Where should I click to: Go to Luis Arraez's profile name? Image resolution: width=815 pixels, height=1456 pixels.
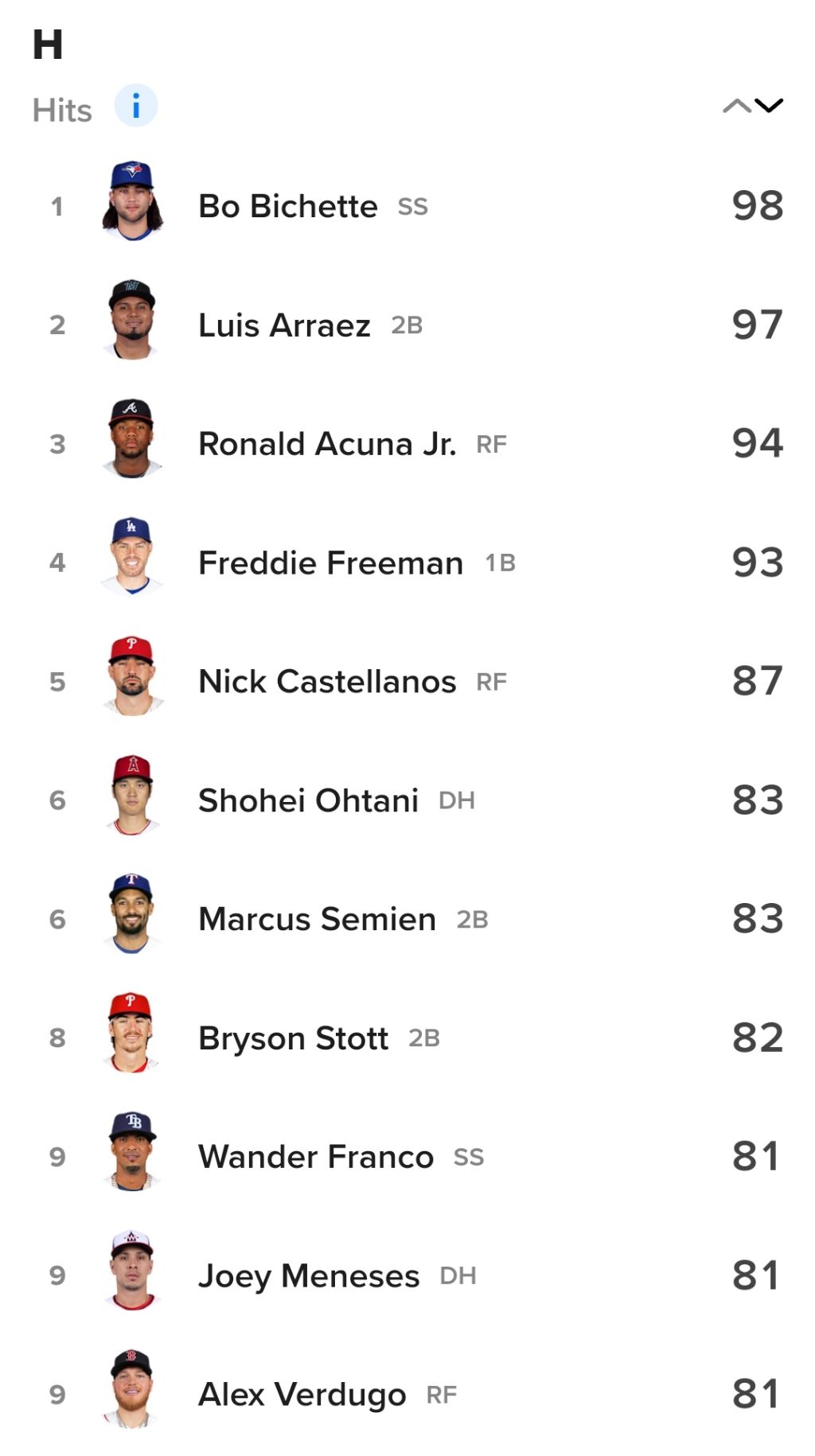point(284,325)
